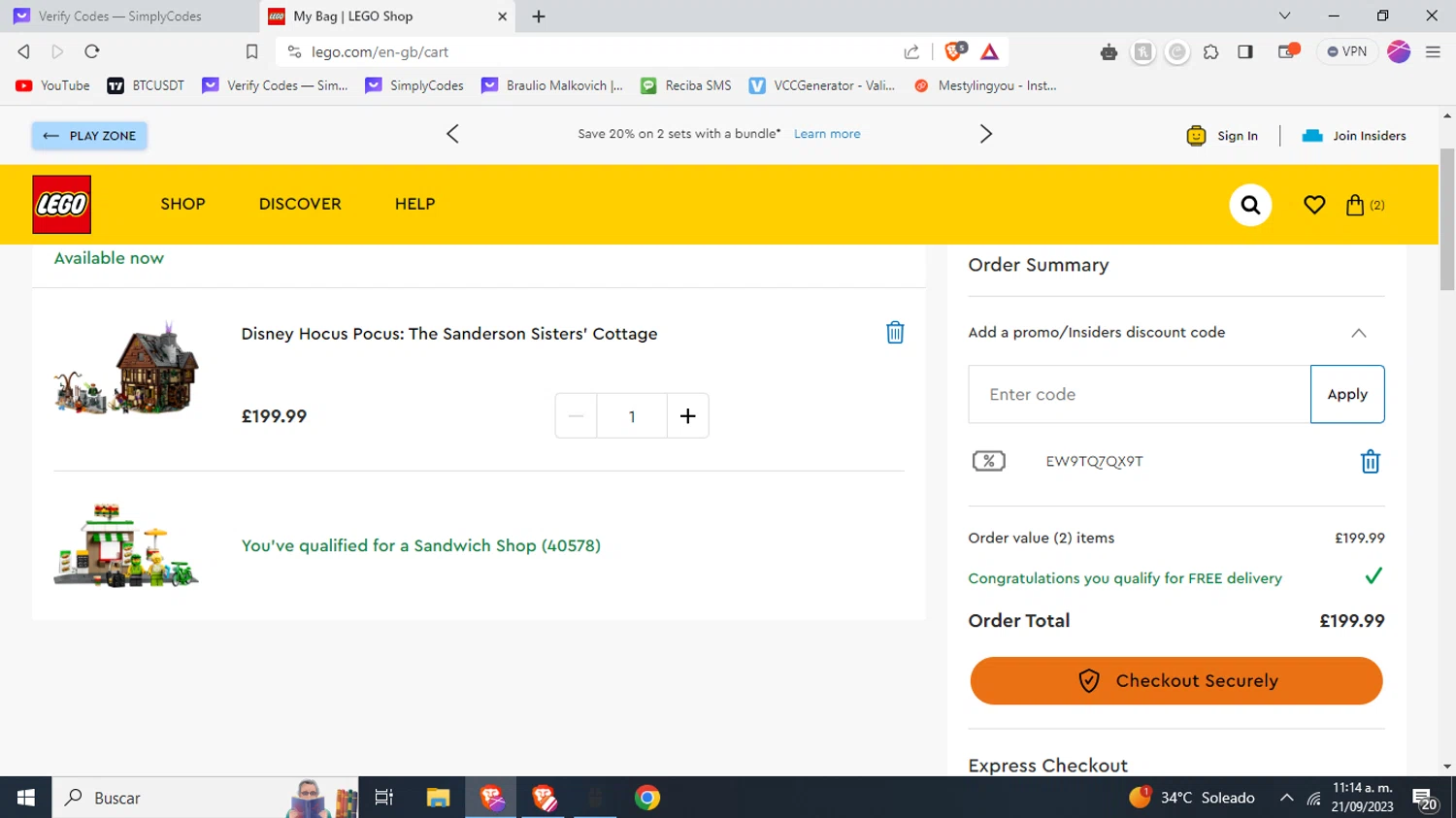Collapse the promo code section

(1359, 333)
